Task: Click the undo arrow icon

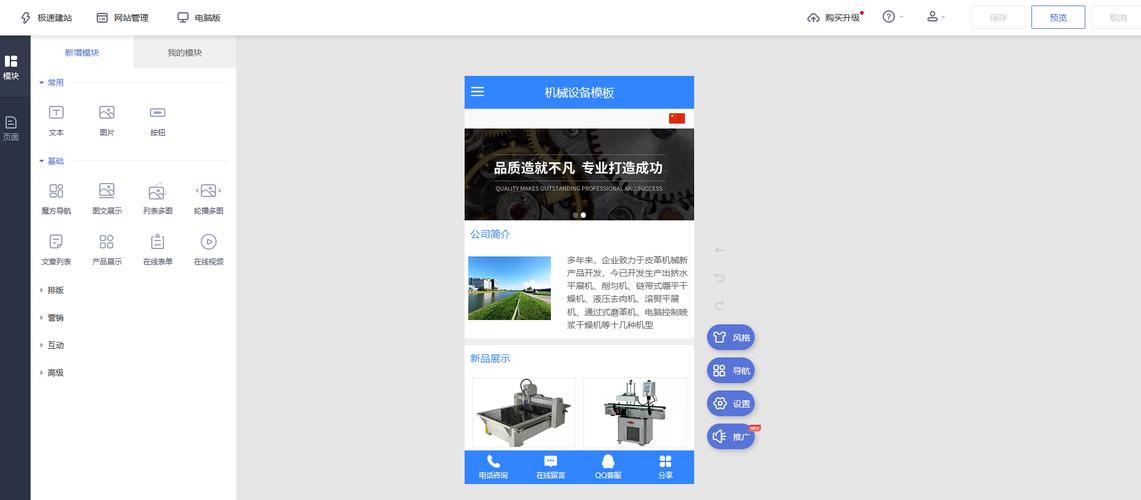Action: click(x=720, y=278)
